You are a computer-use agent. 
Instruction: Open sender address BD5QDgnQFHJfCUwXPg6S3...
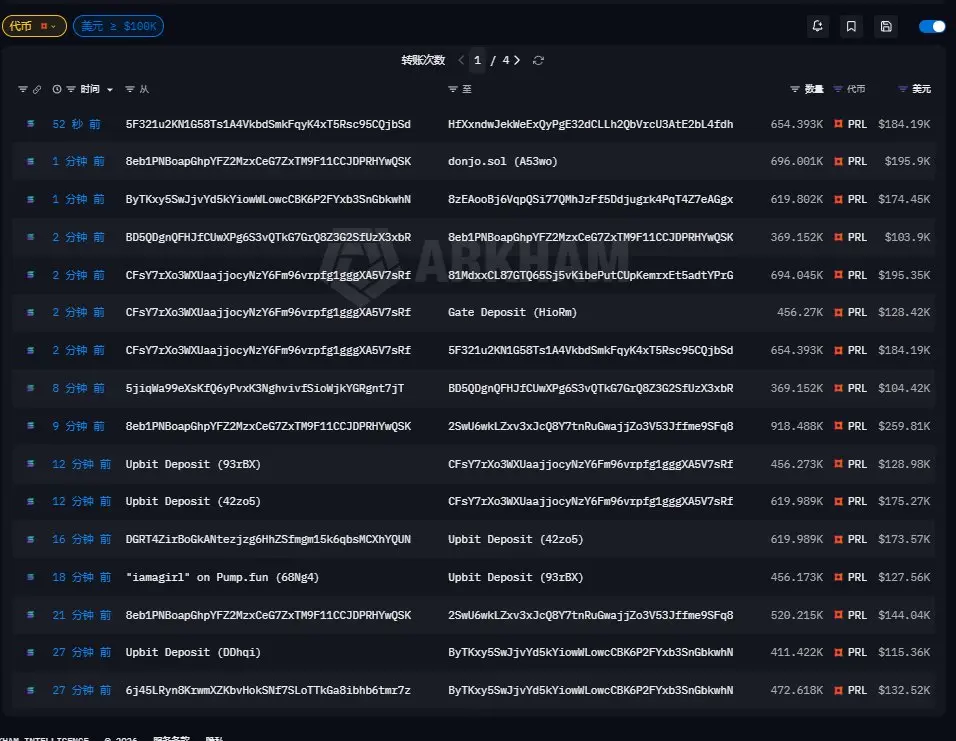[268, 237]
